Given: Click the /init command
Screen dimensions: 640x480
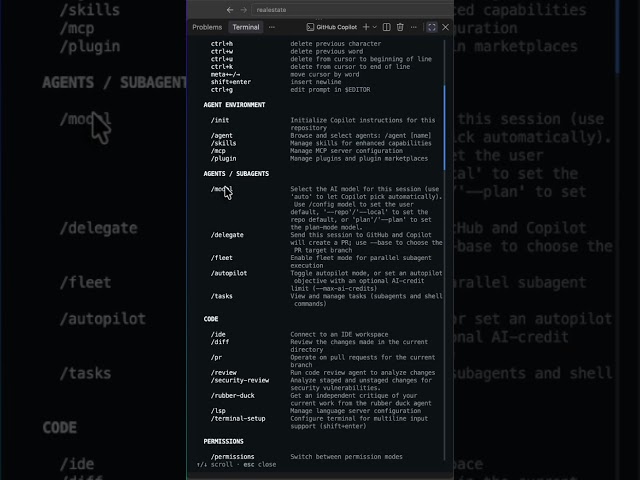Looking at the screenshot, I should tap(220, 120).
